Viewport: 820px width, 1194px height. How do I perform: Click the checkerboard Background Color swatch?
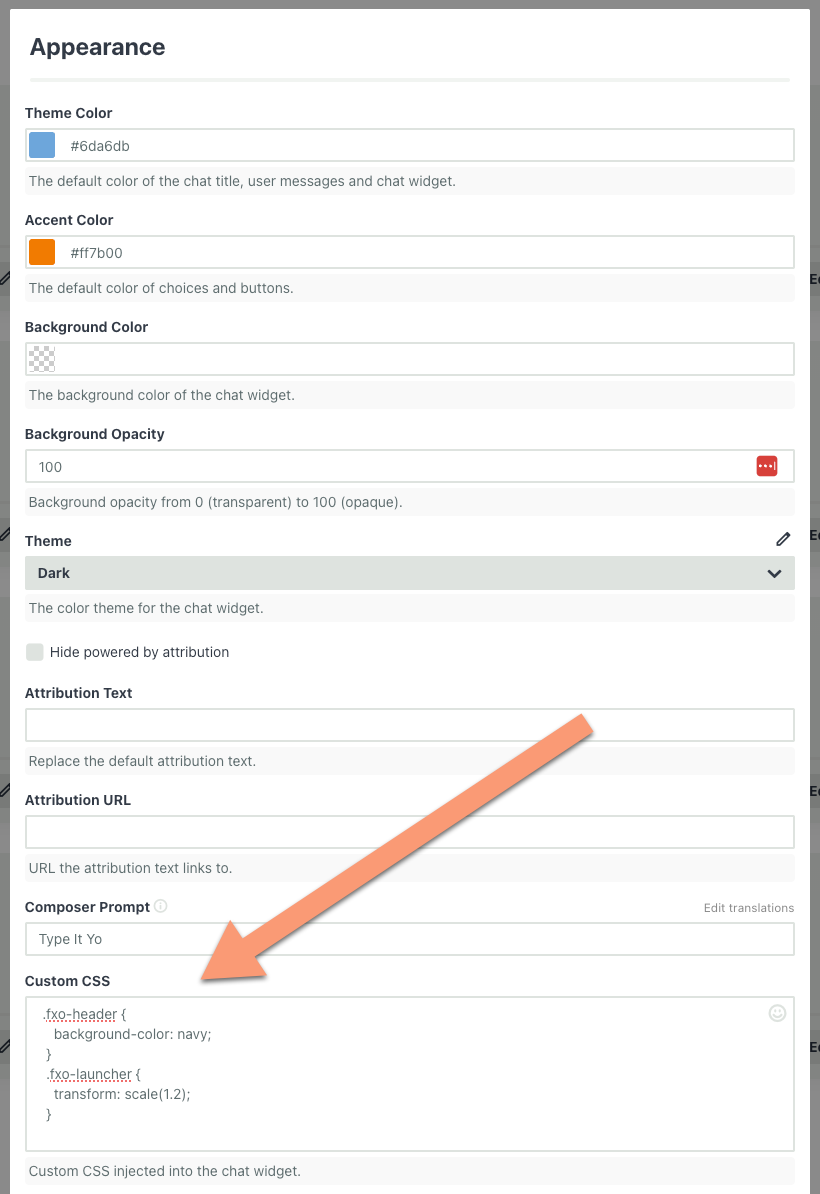[41, 357]
